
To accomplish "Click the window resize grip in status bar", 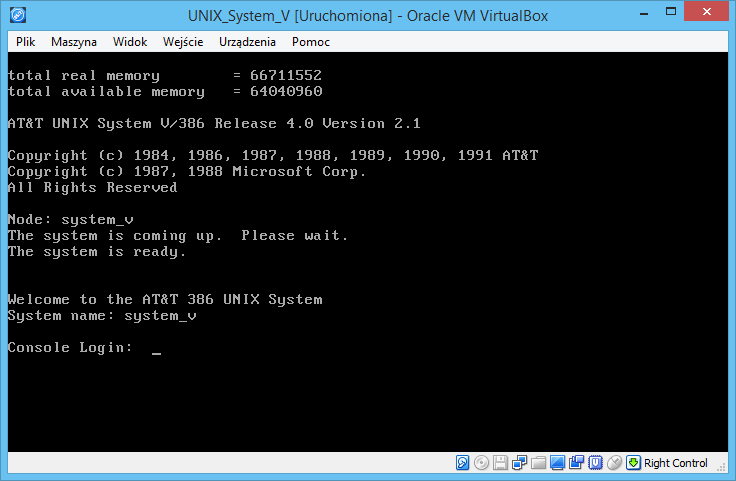I will pyautogui.click(x=721, y=466).
